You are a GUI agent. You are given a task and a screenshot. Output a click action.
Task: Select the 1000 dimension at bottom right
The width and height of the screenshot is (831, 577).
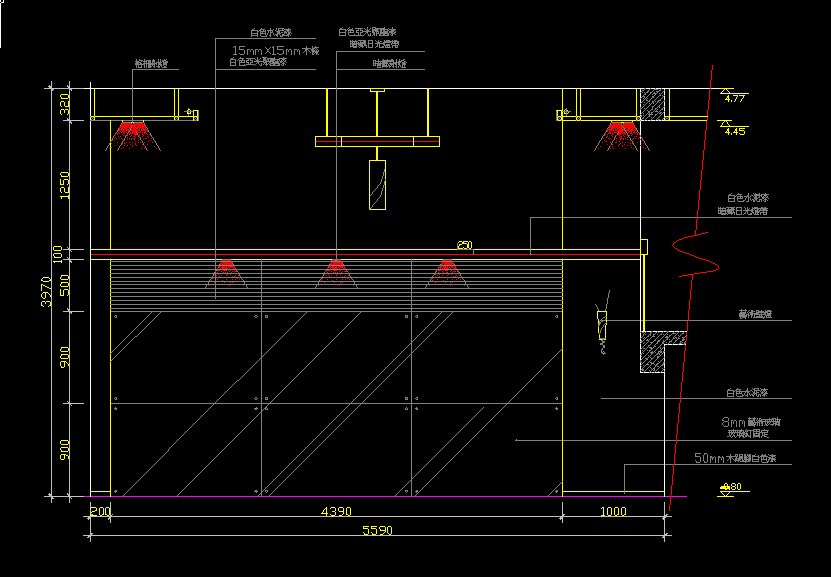[x=613, y=512]
